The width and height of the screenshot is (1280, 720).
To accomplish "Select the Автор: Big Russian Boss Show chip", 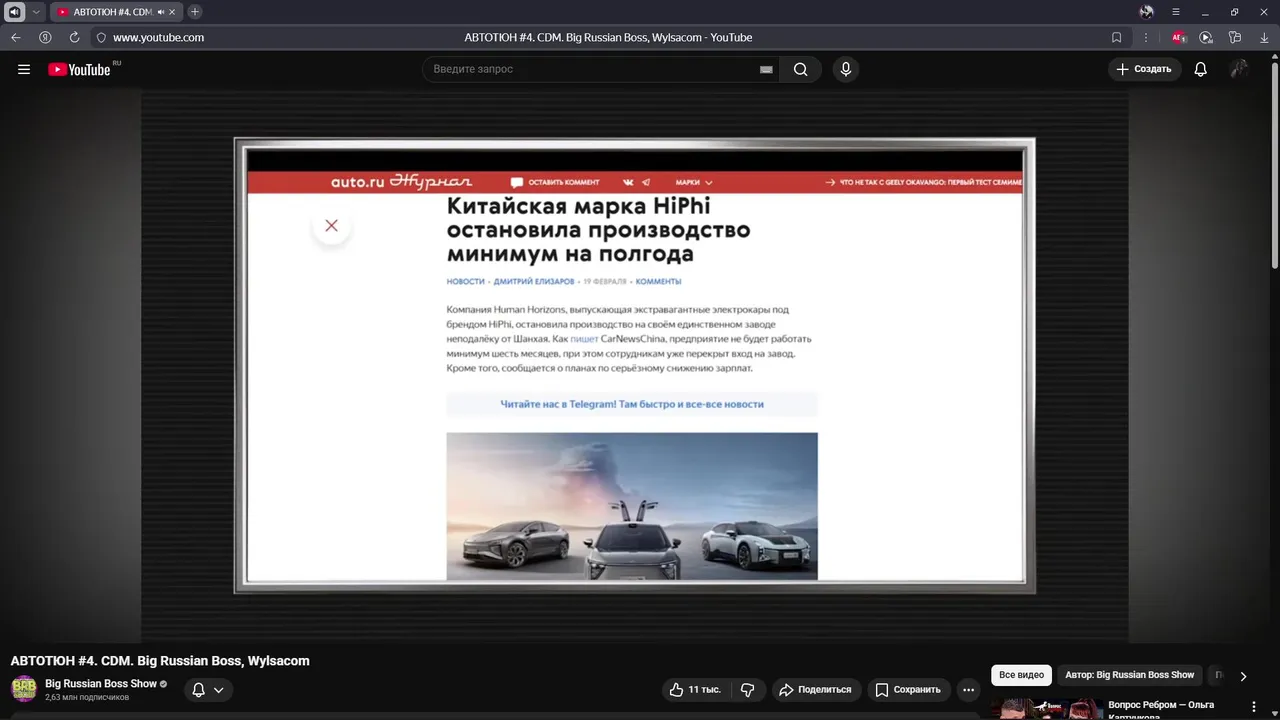I will pyautogui.click(x=1130, y=675).
